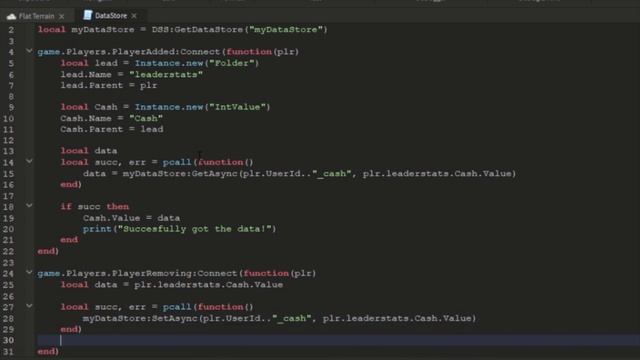Click line number 13 in gutter
Image resolution: width=640 pixels, height=360 pixels.
tap(8, 151)
